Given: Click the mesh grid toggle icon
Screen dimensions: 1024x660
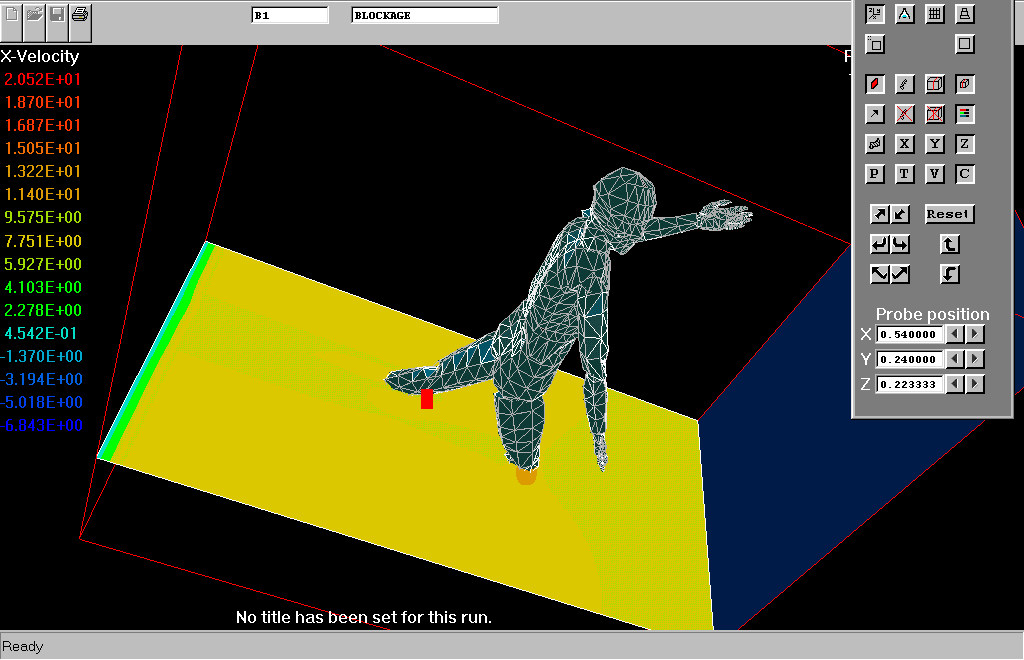Looking at the screenshot, I should click(x=934, y=14).
